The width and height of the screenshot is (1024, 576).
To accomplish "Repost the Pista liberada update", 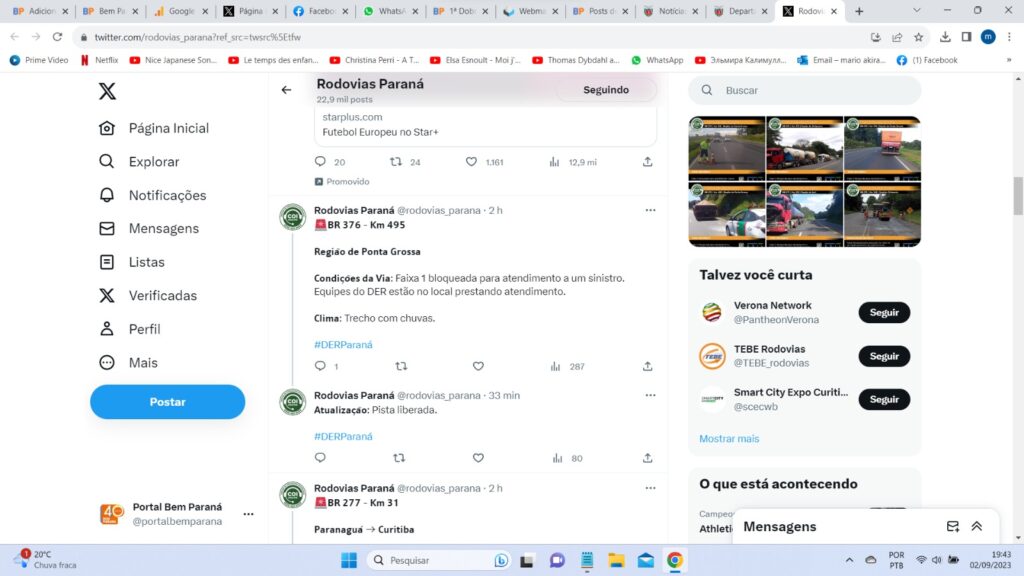I will pyautogui.click(x=399, y=458).
